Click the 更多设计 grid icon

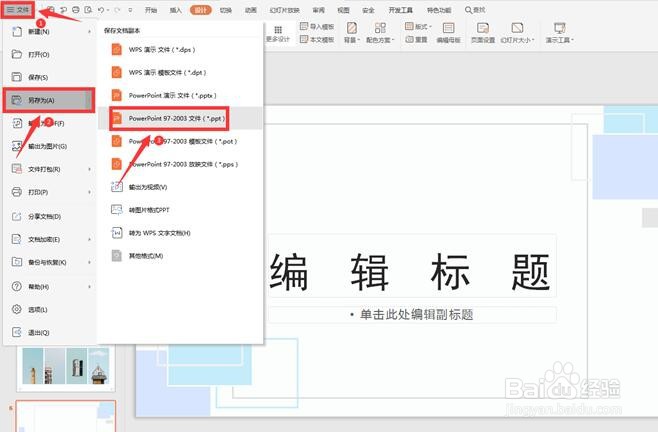[278, 29]
